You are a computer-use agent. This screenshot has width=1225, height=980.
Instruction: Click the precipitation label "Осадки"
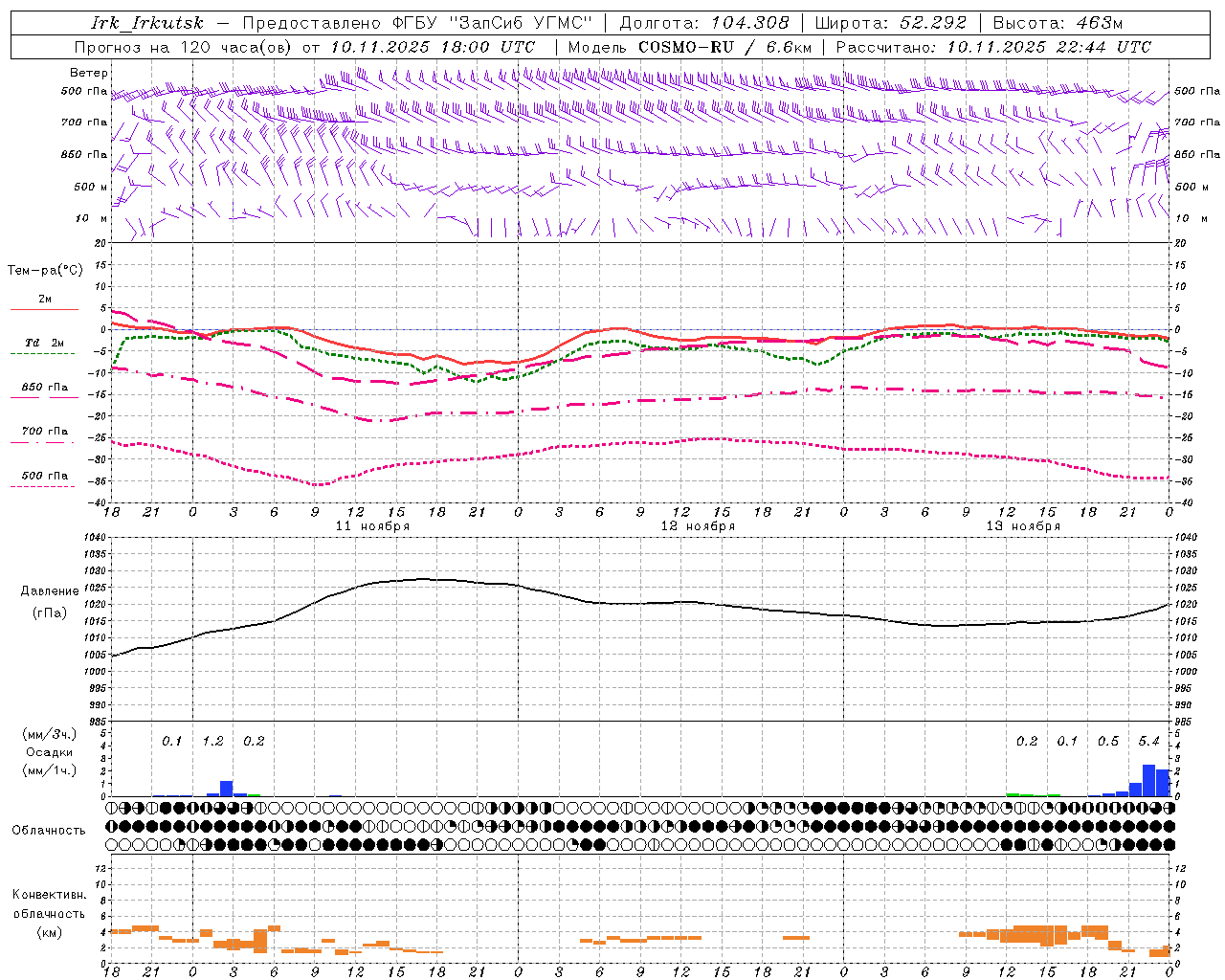pyautogui.click(x=50, y=752)
